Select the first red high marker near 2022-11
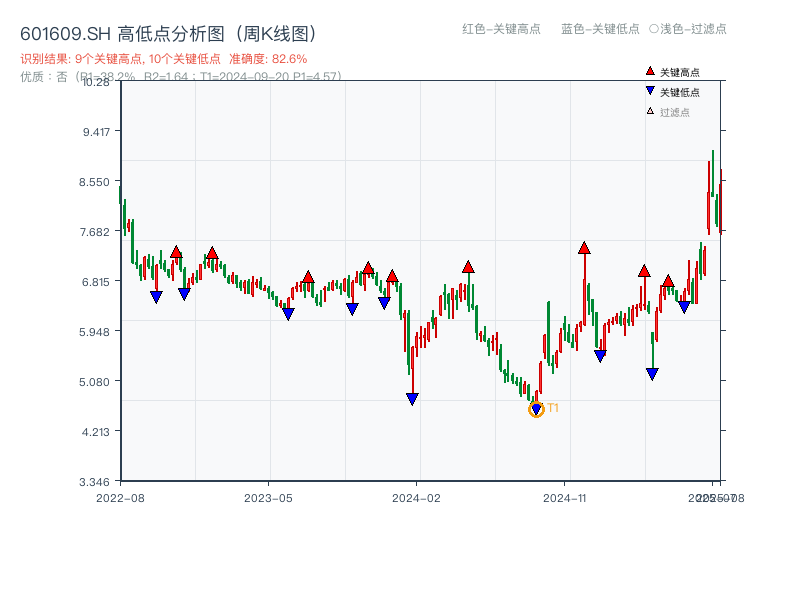800x600 pixels. (176, 252)
